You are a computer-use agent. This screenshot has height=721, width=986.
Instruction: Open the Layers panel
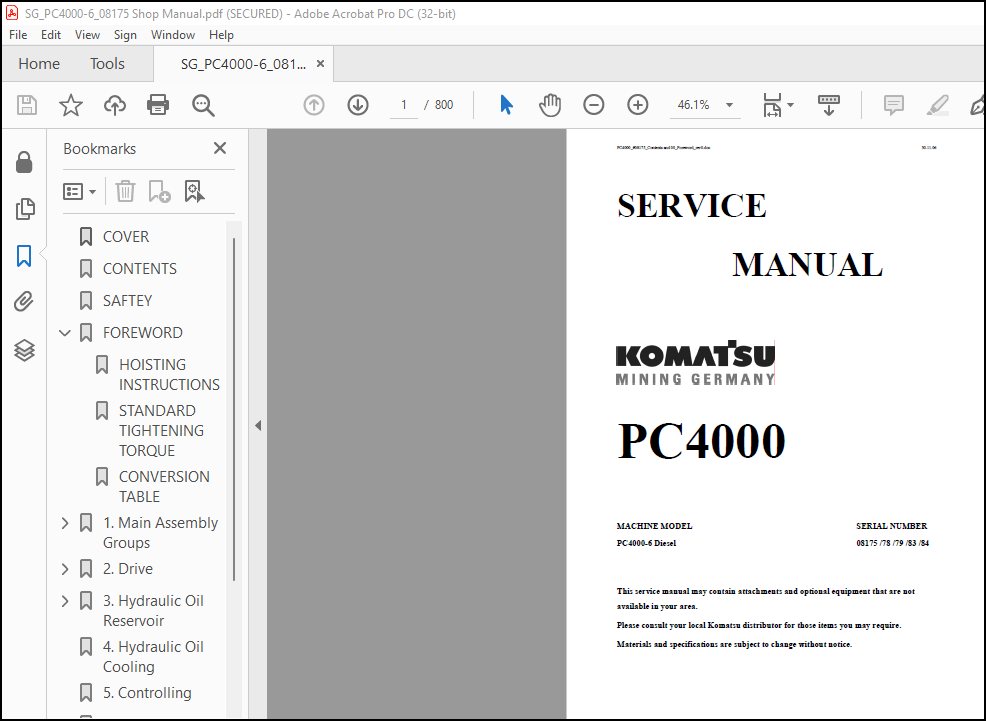coord(24,349)
